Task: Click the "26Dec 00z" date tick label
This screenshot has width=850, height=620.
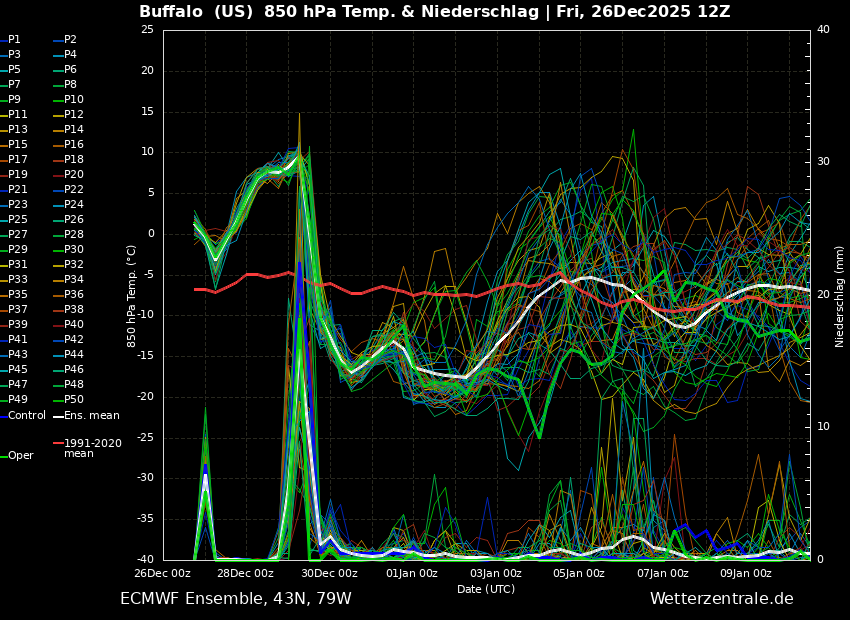Action: [x=163, y=573]
